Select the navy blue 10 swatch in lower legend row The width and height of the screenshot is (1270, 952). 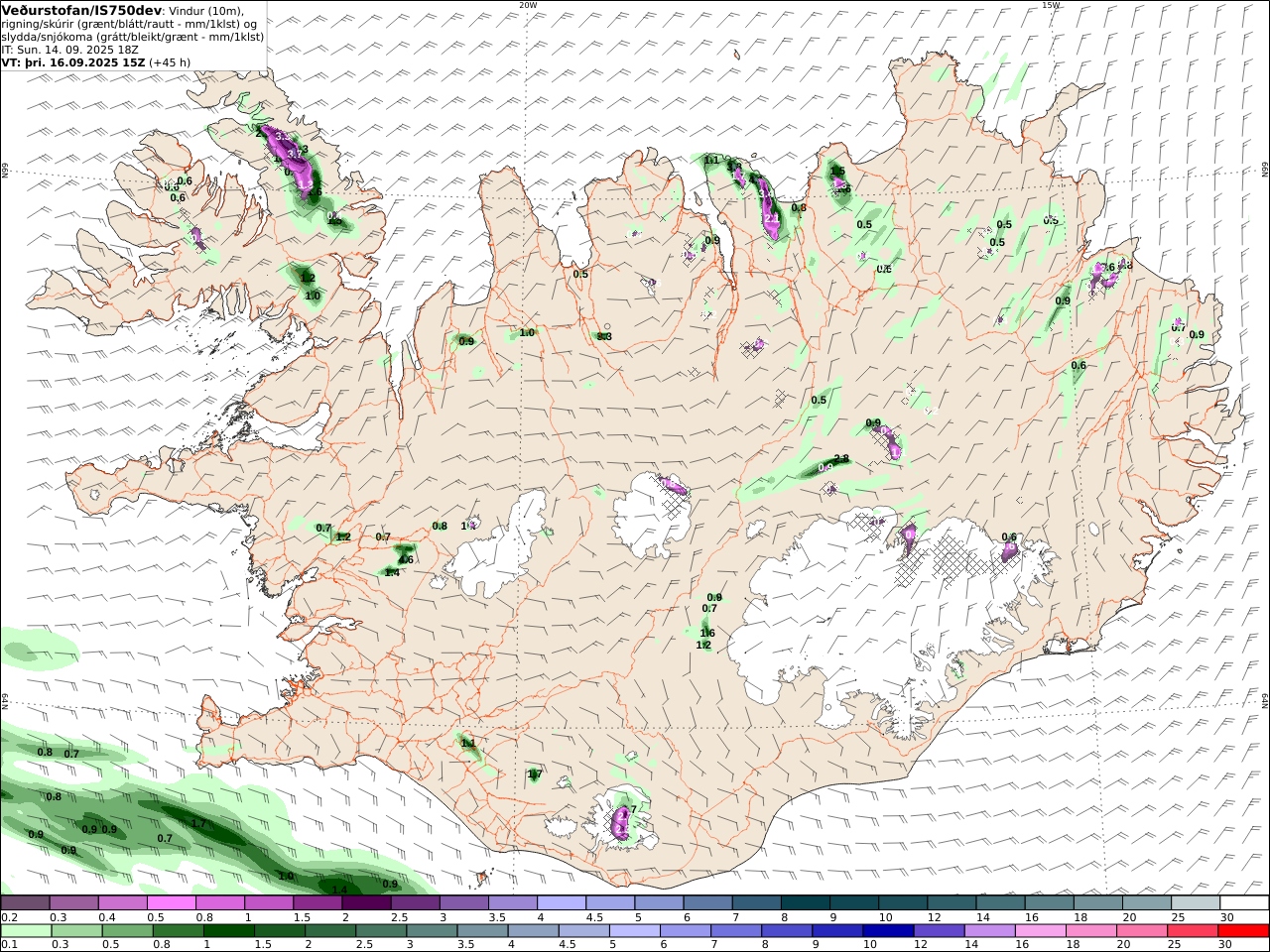(x=887, y=930)
